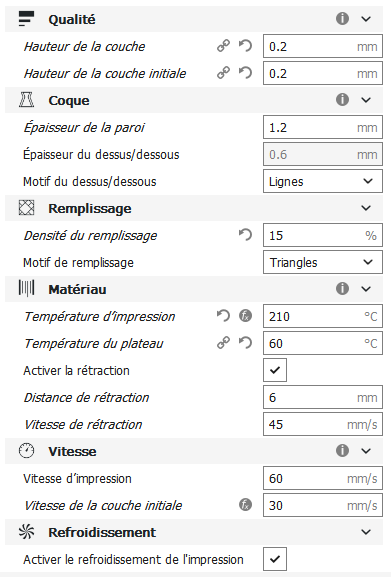Click fx icon for Vitesse de la couche initiale
391x577 pixels.
coord(245,505)
